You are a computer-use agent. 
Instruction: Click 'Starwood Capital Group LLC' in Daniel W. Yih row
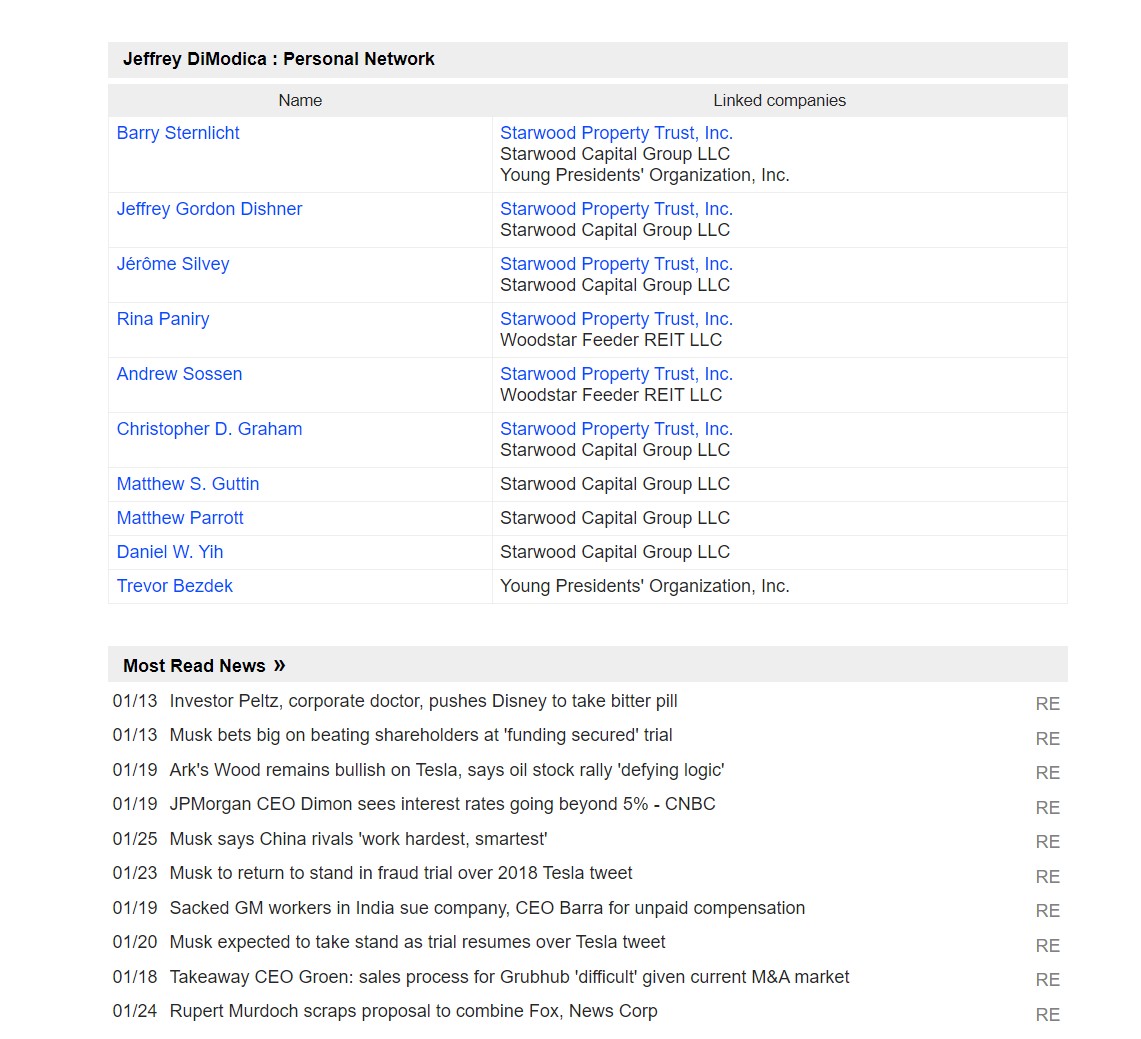click(x=615, y=552)
